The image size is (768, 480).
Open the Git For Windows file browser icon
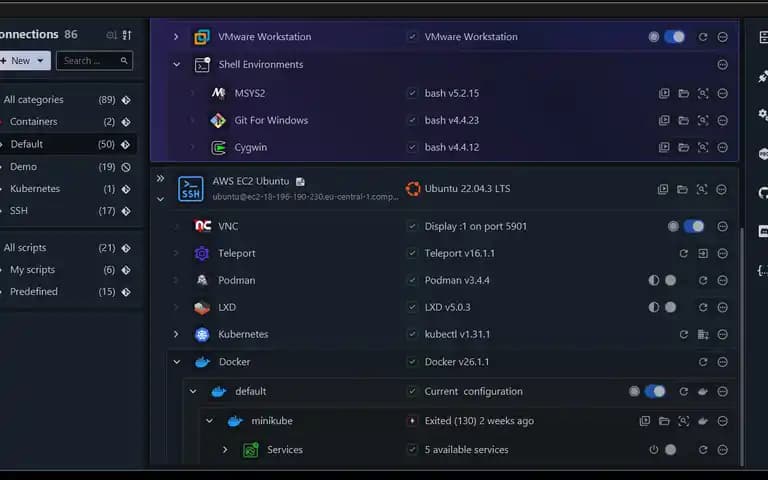click(684, 120)
